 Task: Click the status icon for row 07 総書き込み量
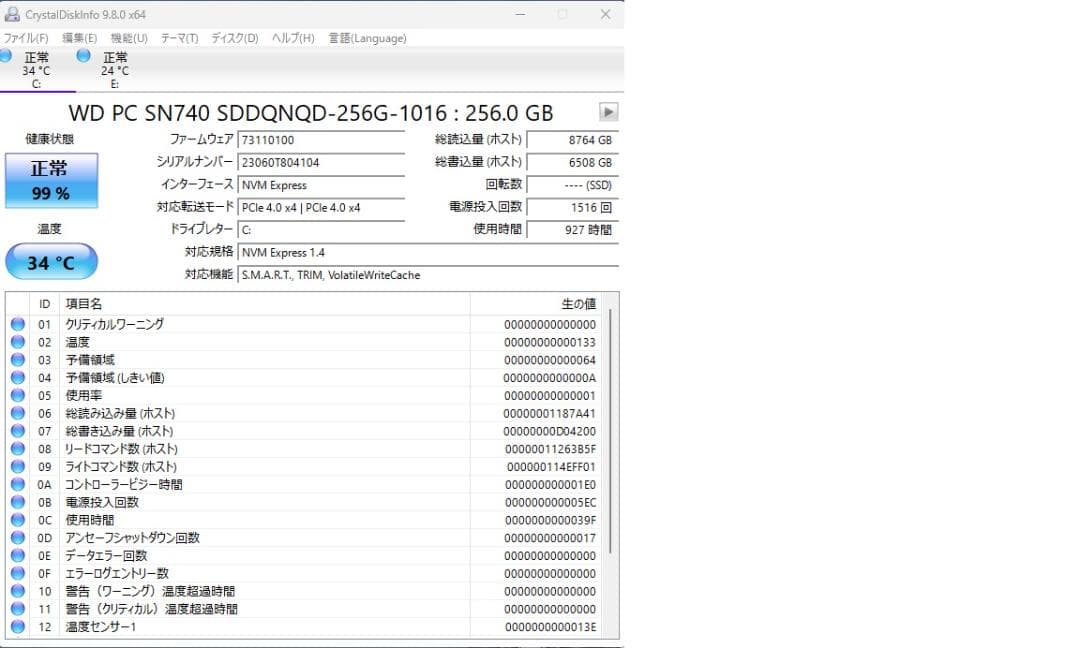18,431
